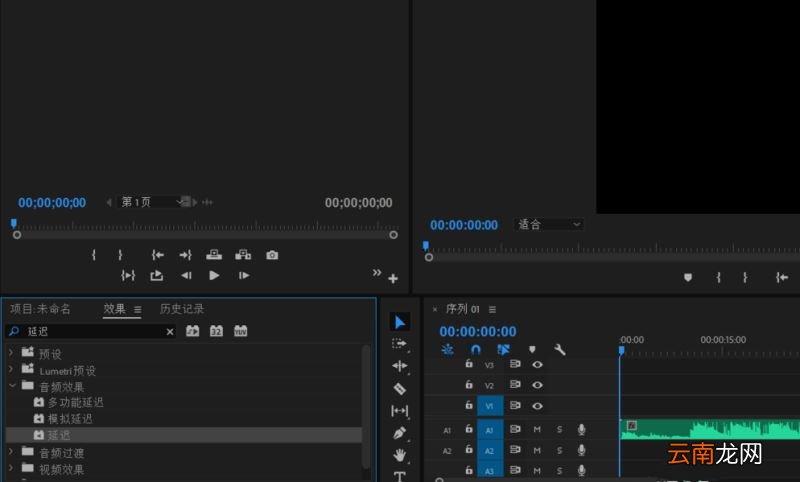Solo audio track A2

(560, 450)
